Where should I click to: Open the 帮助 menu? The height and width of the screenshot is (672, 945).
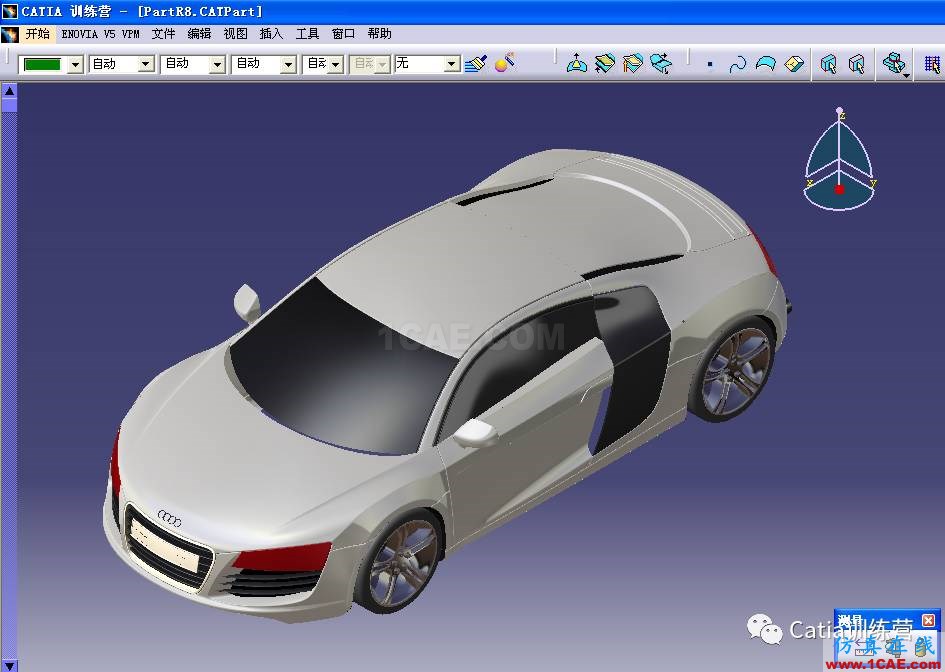pyautogui.click(x=379, y=34)
